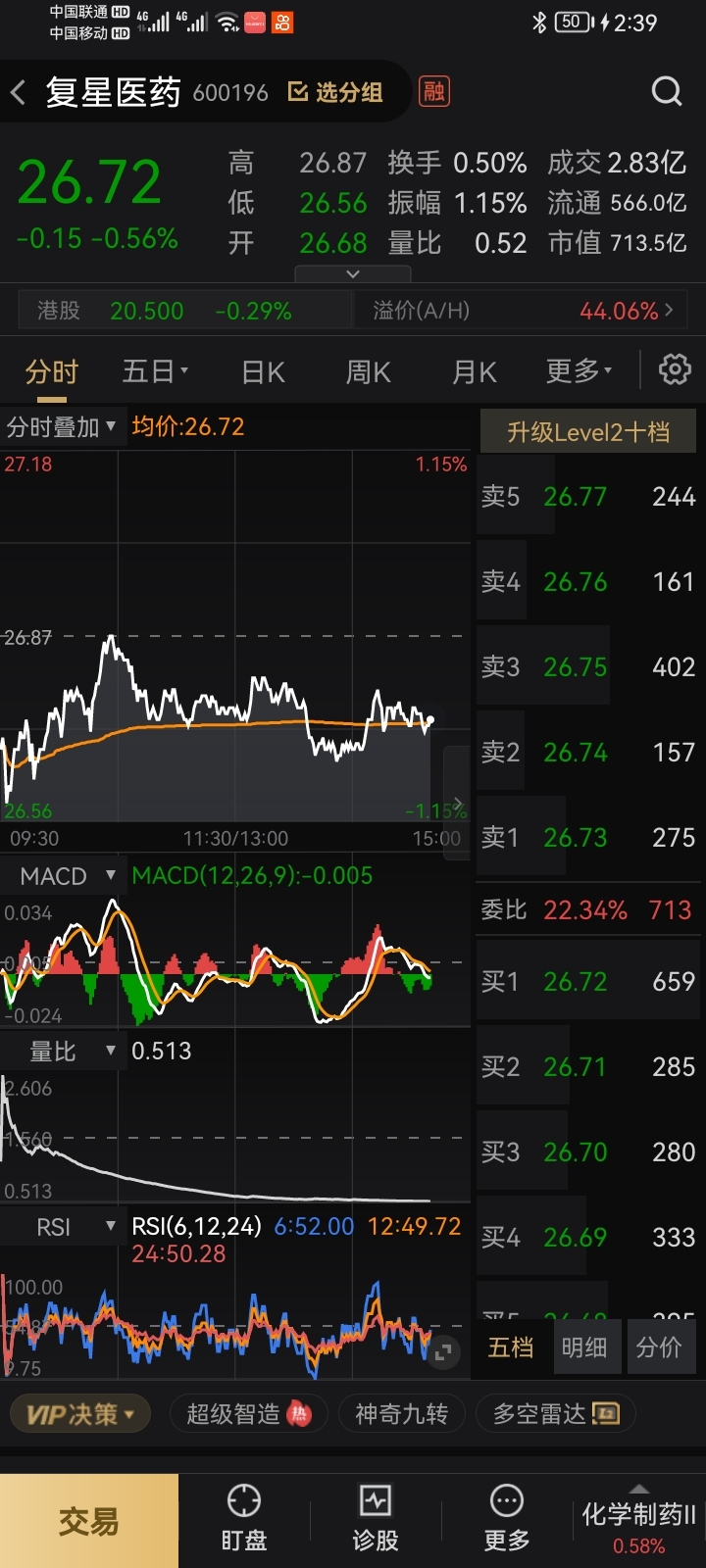Viewport: 706px width, 1568px height.
Task: Expand chart side arrow handle
Action: coord(457,804)
